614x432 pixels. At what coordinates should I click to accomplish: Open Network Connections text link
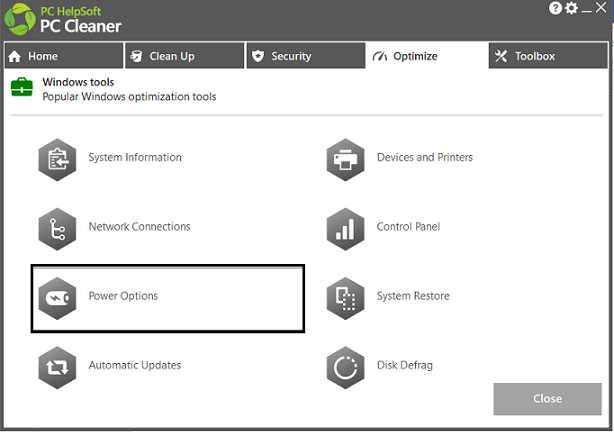(x=139, y=227)
